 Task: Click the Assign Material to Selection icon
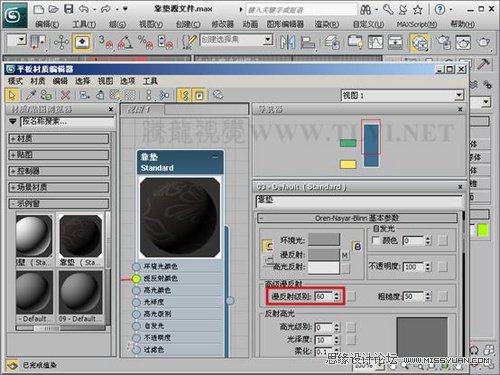coord(46,95)
